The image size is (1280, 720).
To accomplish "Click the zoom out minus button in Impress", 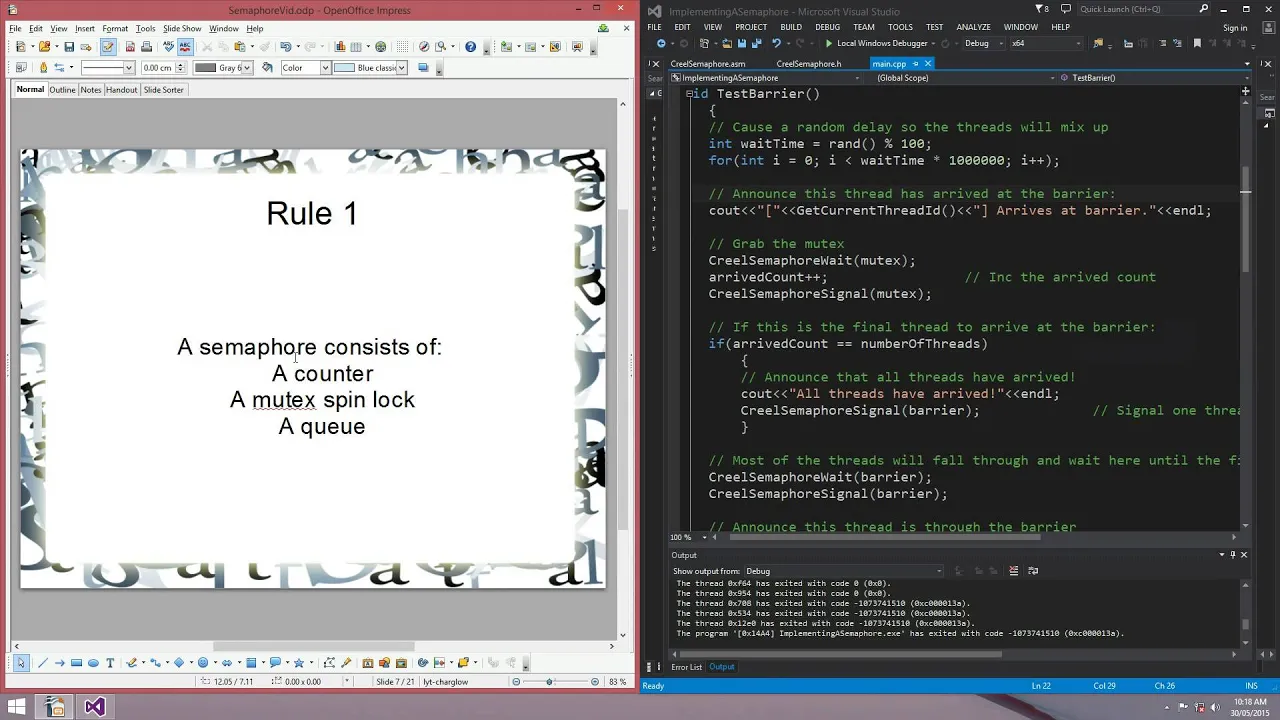I will tap(516, 682).
